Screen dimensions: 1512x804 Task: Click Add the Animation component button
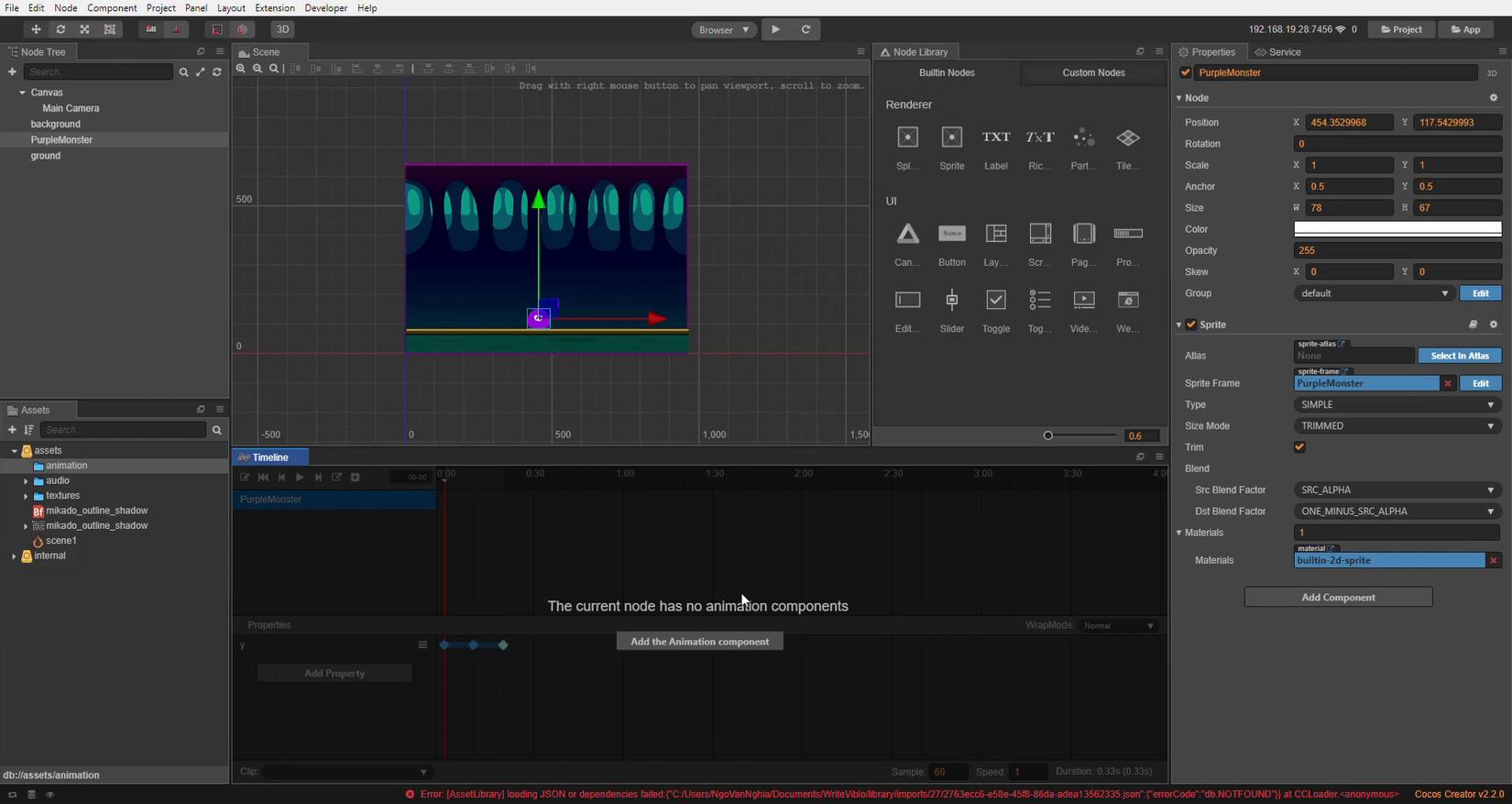(x=699, y=642)
